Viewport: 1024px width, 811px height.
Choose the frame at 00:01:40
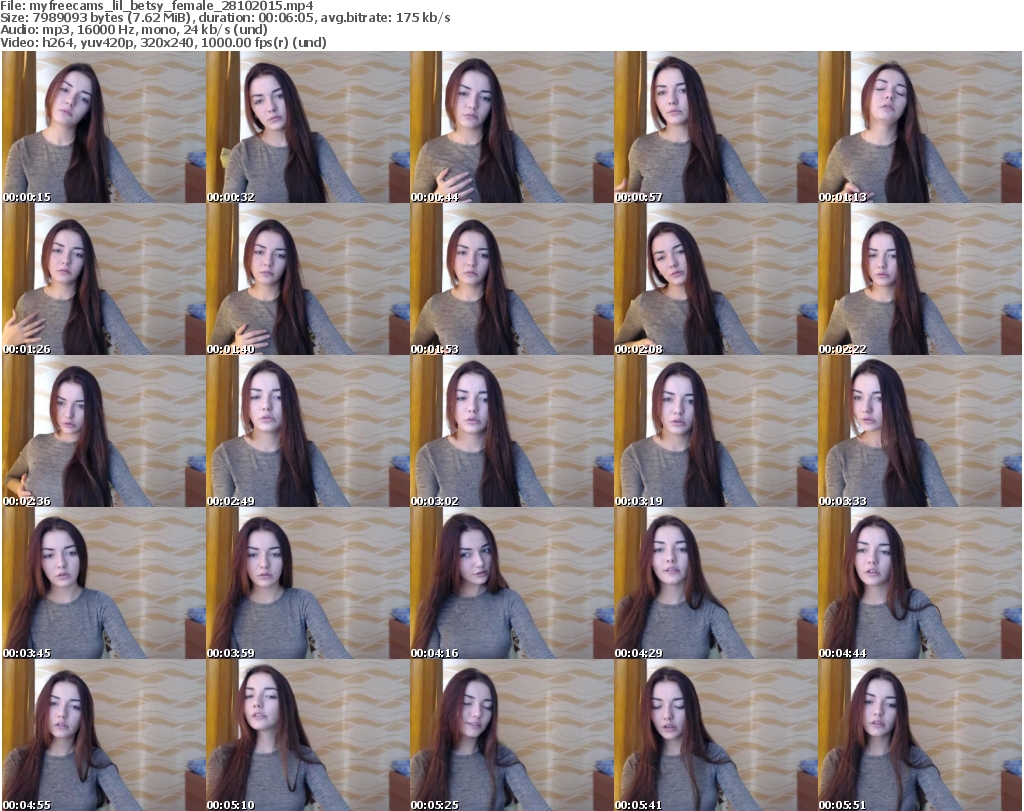[308, 279]
